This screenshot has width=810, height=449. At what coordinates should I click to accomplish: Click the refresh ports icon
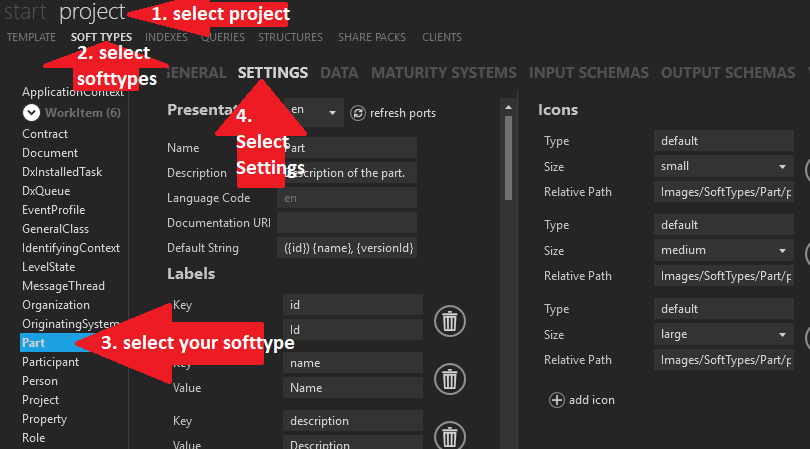(x=357, y=113)
